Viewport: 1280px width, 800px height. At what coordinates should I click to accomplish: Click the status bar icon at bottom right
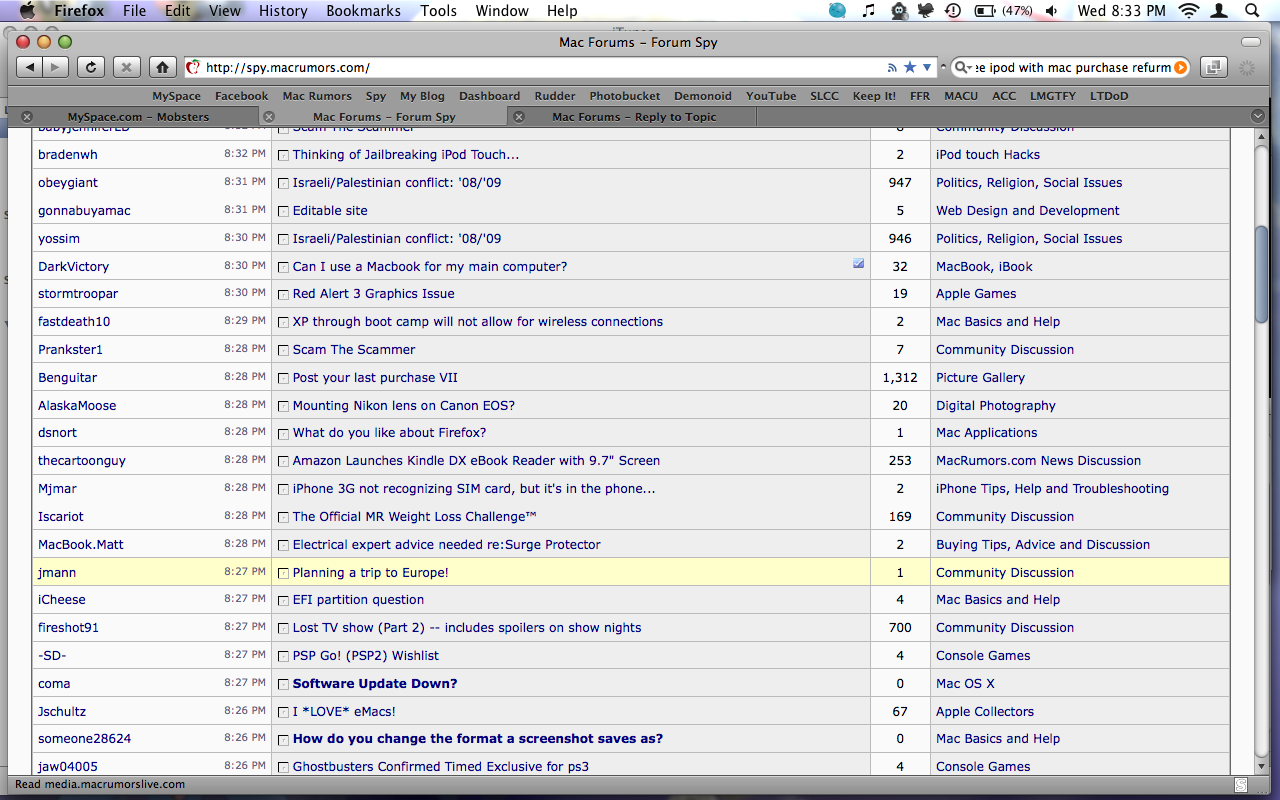click(1240, 785)
